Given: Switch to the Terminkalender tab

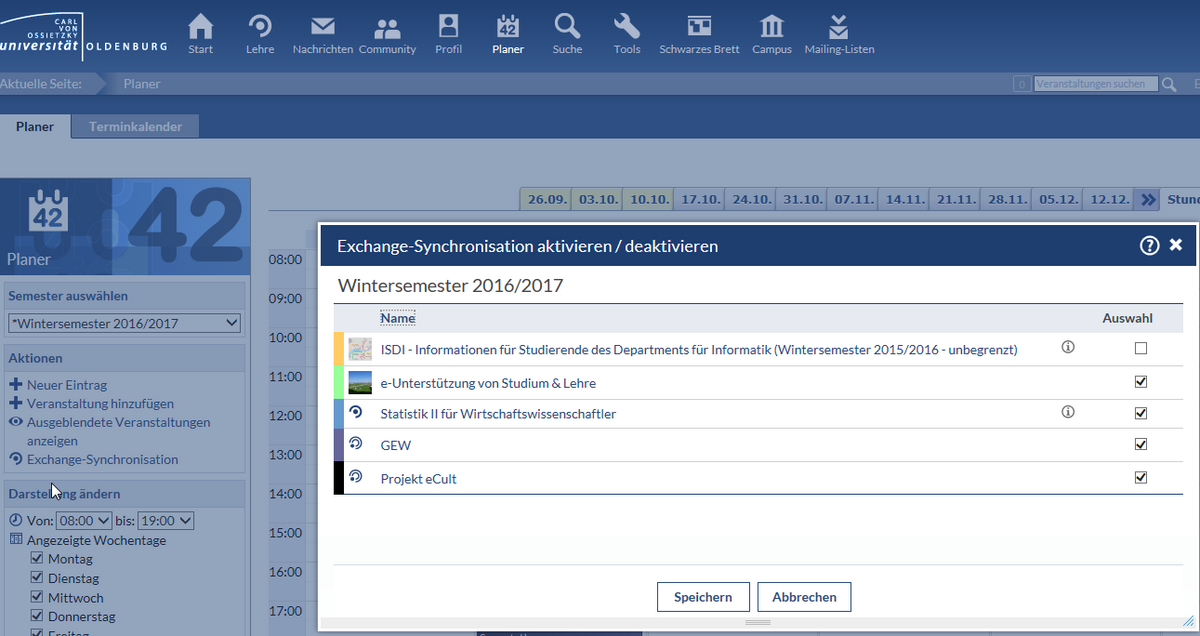Looking at the screenshot, I should [135, 127].
